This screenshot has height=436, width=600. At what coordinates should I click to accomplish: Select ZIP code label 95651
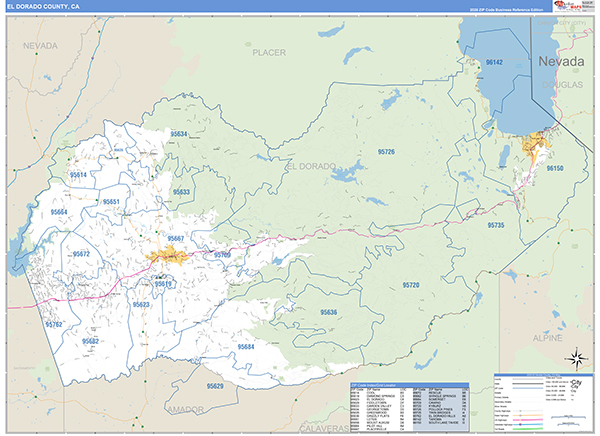pos(111,201)
